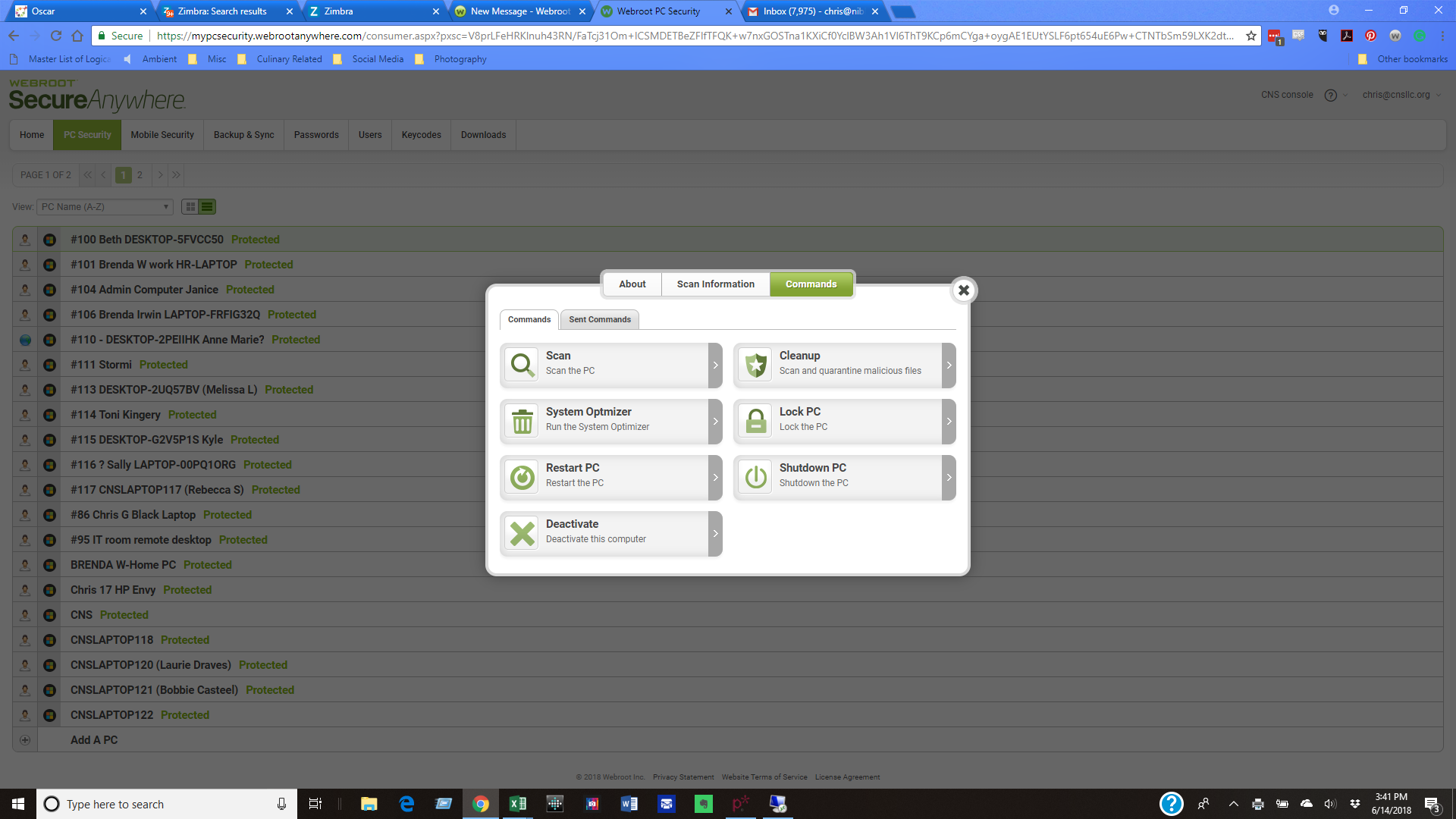
Task: Select #95 IT room remote desktop row
Action: tap(728, 540)
